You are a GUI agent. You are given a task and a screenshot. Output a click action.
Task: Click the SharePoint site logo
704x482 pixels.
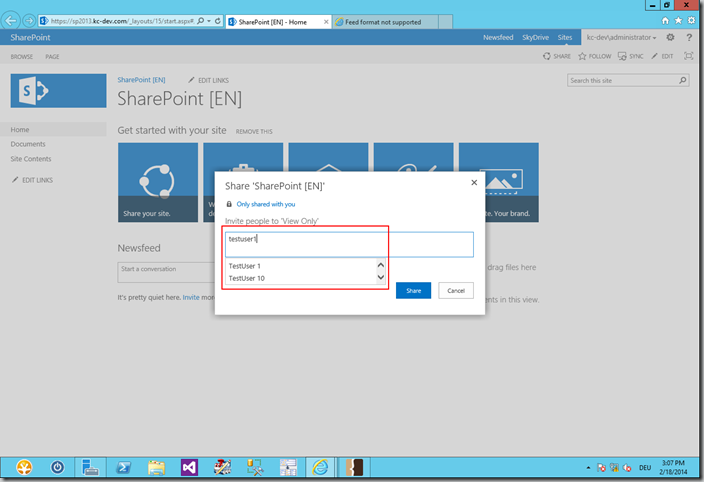click(x=58, y=91)
